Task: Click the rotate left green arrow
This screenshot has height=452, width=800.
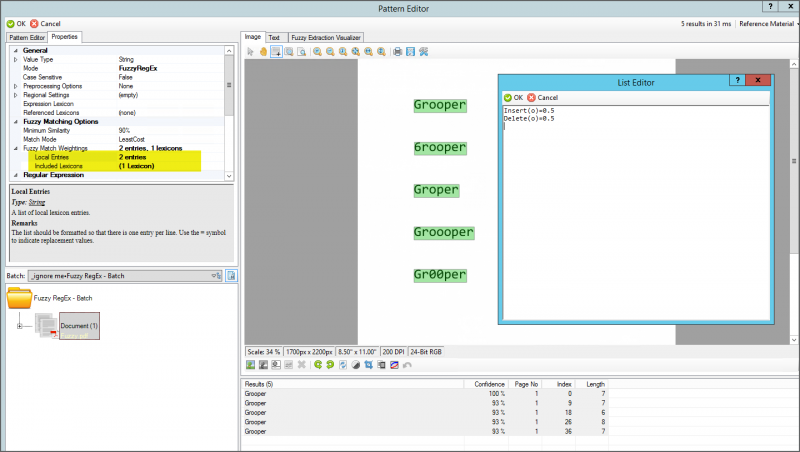Action: click(318, 365)
